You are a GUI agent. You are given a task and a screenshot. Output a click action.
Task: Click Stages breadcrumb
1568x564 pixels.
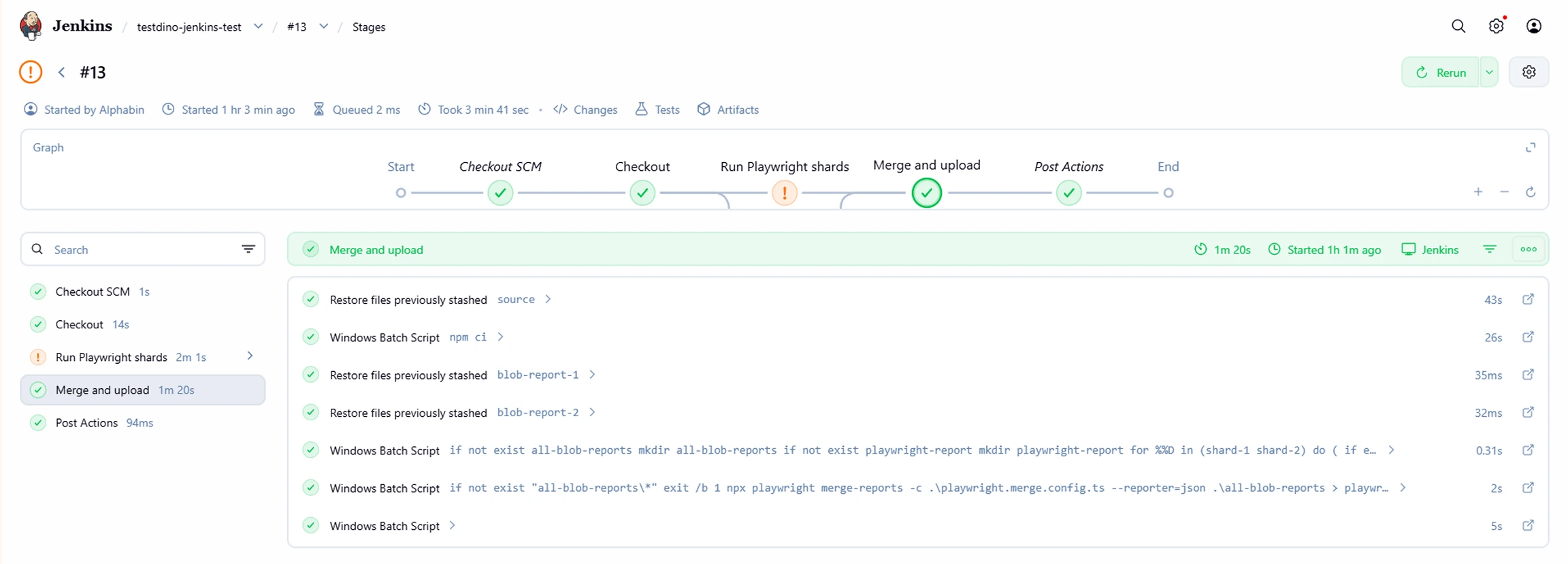click(369, 27)
